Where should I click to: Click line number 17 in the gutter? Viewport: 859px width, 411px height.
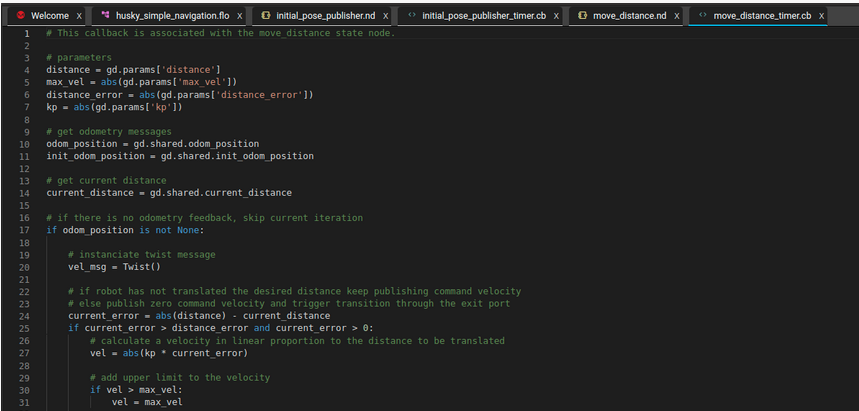24,230
